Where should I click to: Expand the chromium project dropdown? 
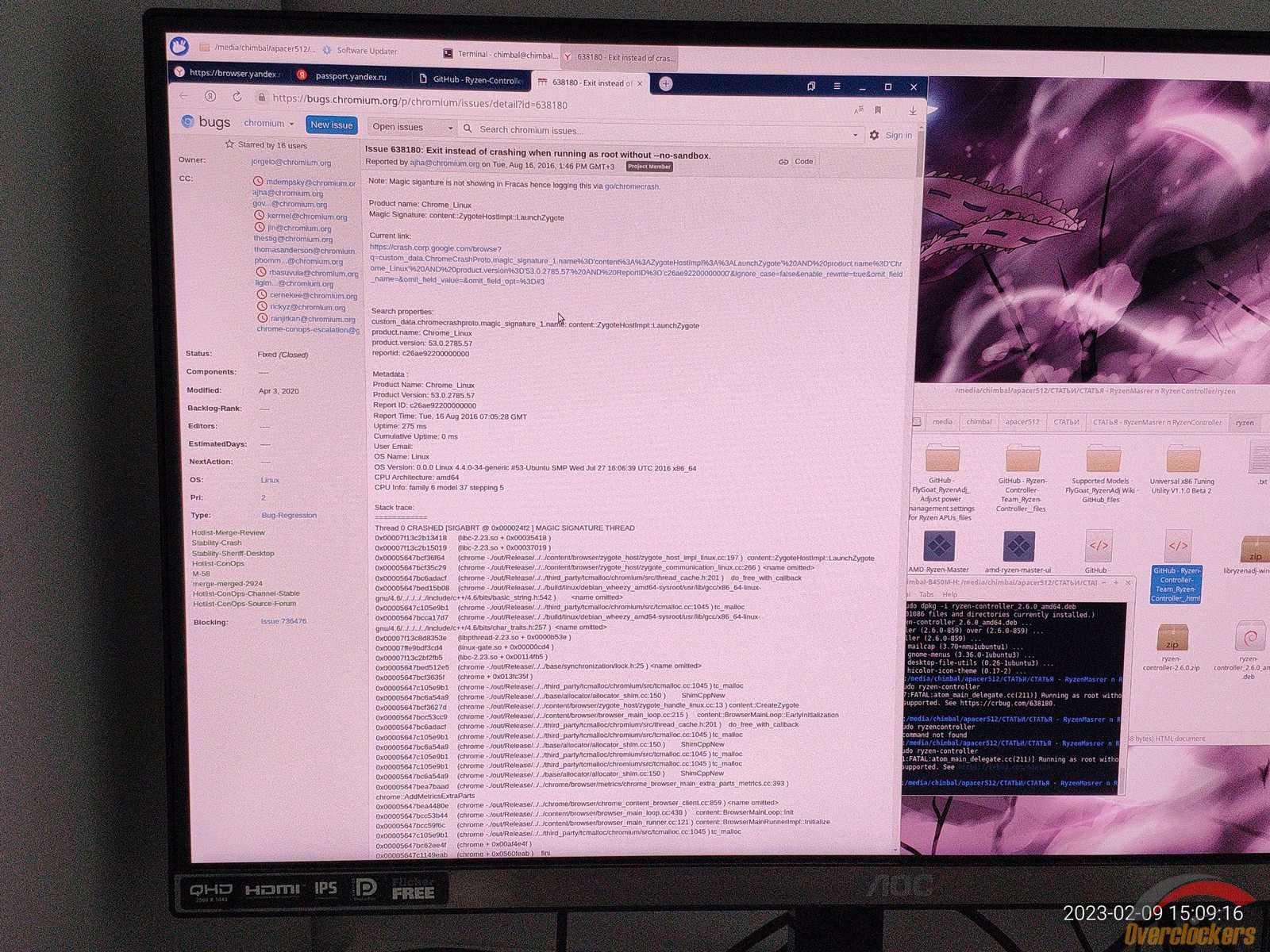click(269, 124)
